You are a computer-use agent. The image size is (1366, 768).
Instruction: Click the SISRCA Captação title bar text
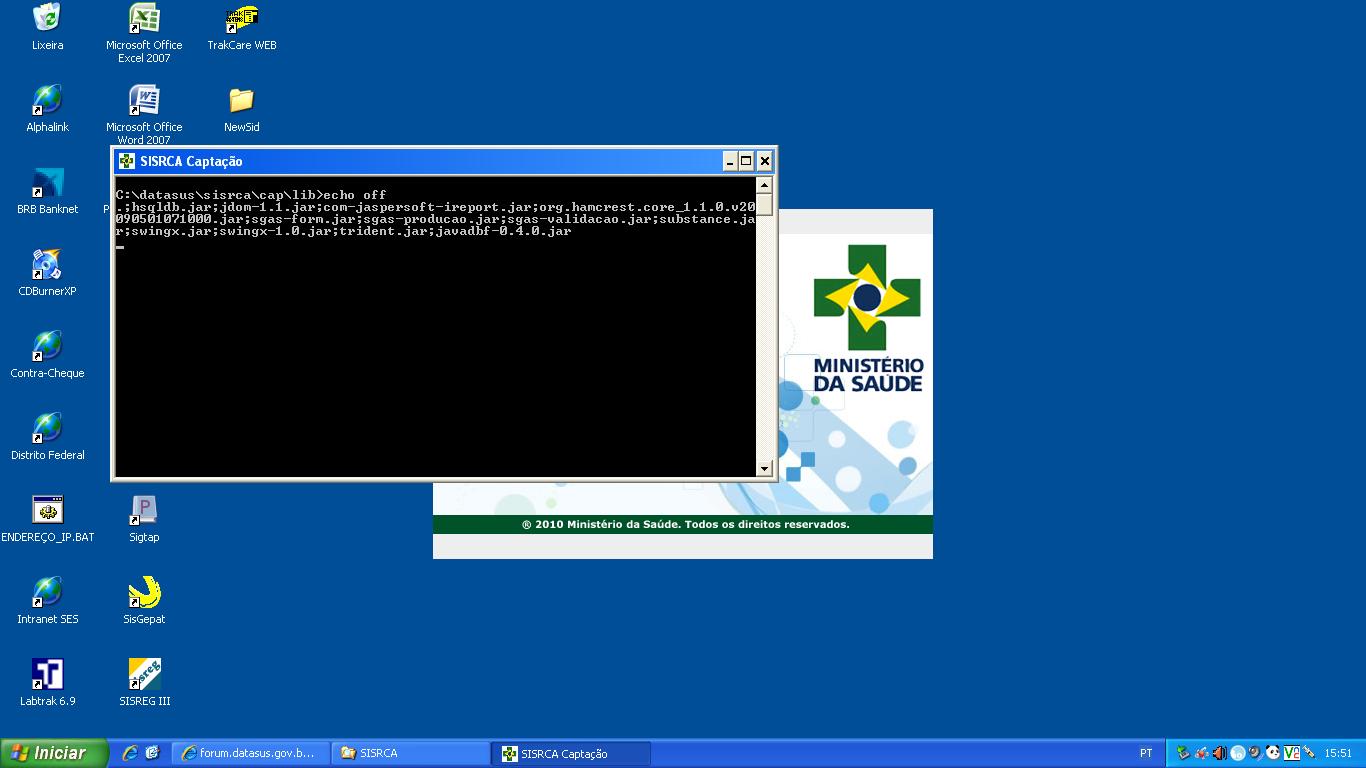(x=191, y=161)
